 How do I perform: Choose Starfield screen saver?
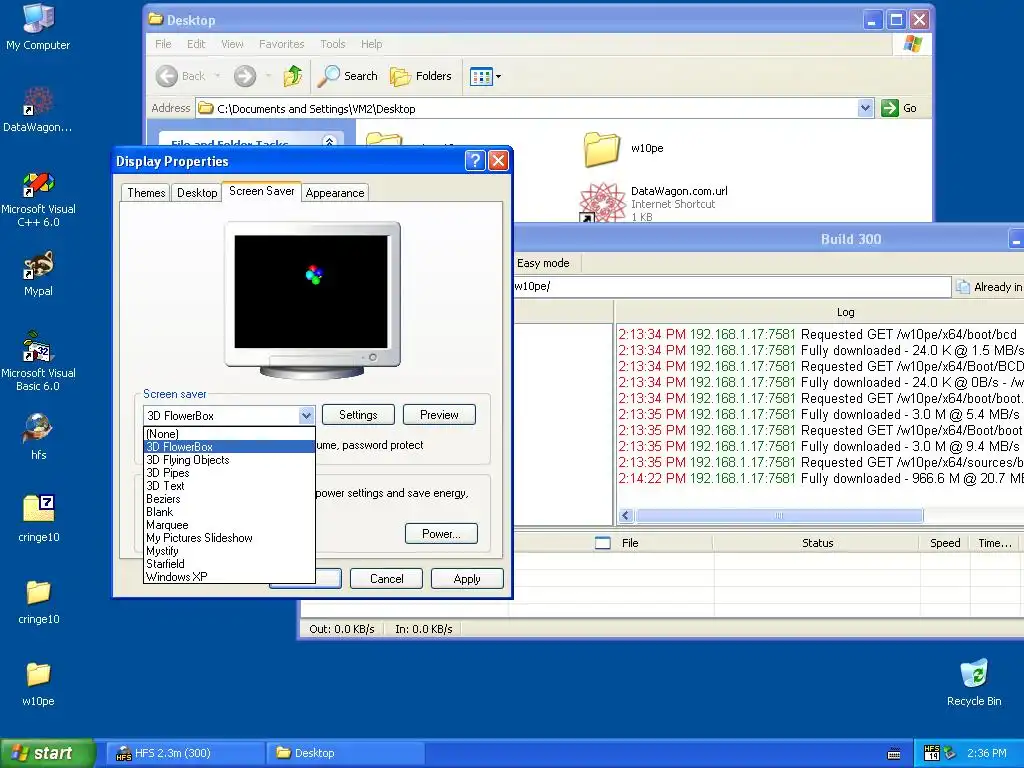[x=229, y=564]
